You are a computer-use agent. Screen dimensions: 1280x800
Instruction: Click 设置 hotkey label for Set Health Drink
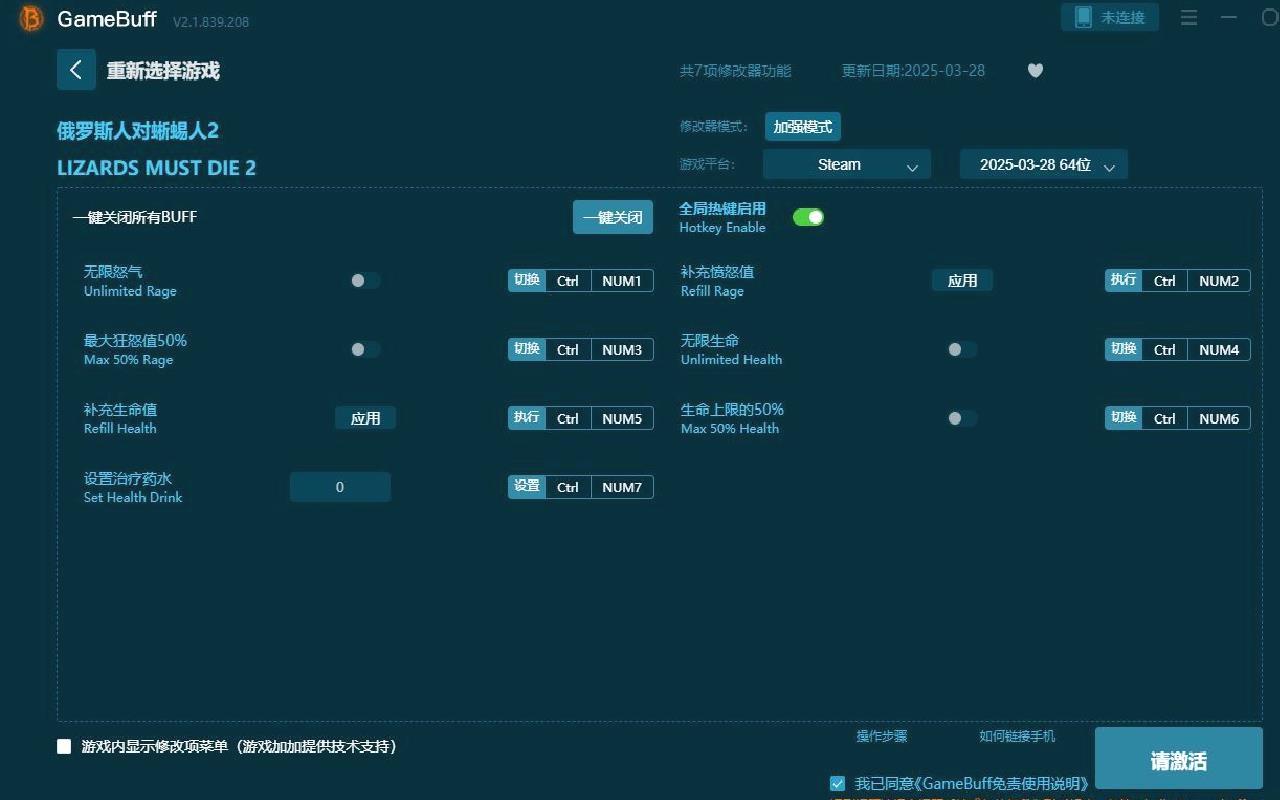(x=527, y=487)
